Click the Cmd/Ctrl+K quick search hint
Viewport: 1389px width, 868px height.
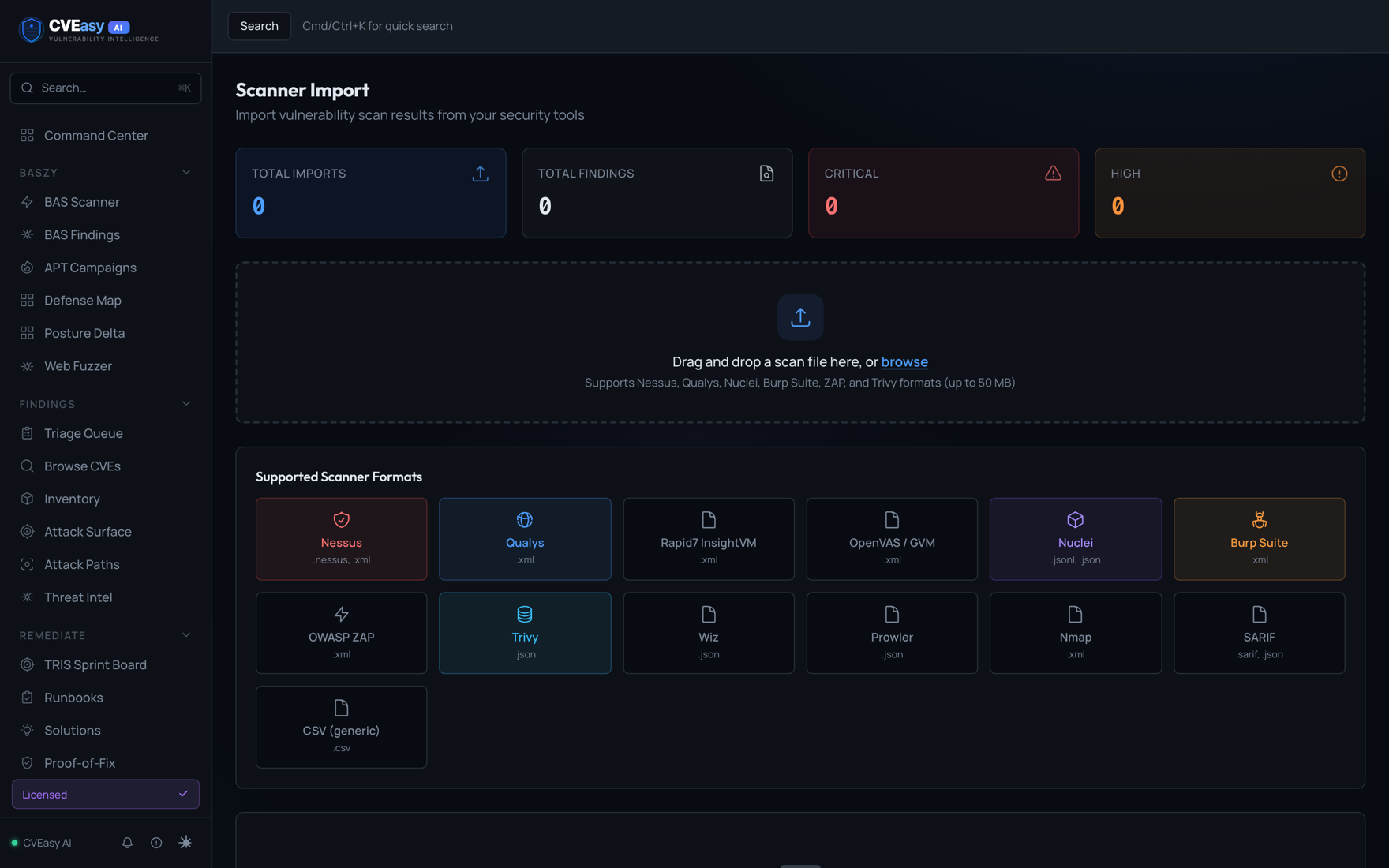click(x=377, y=26)
